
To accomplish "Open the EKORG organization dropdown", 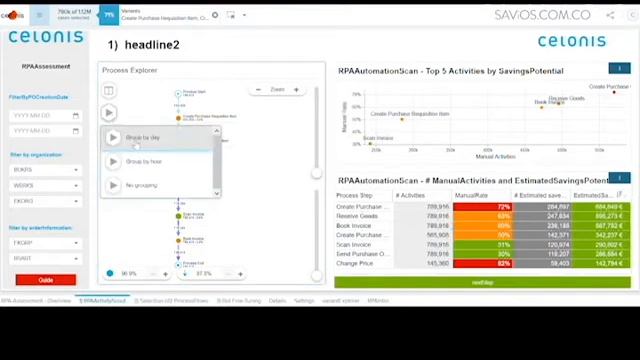I will point(45,201).
